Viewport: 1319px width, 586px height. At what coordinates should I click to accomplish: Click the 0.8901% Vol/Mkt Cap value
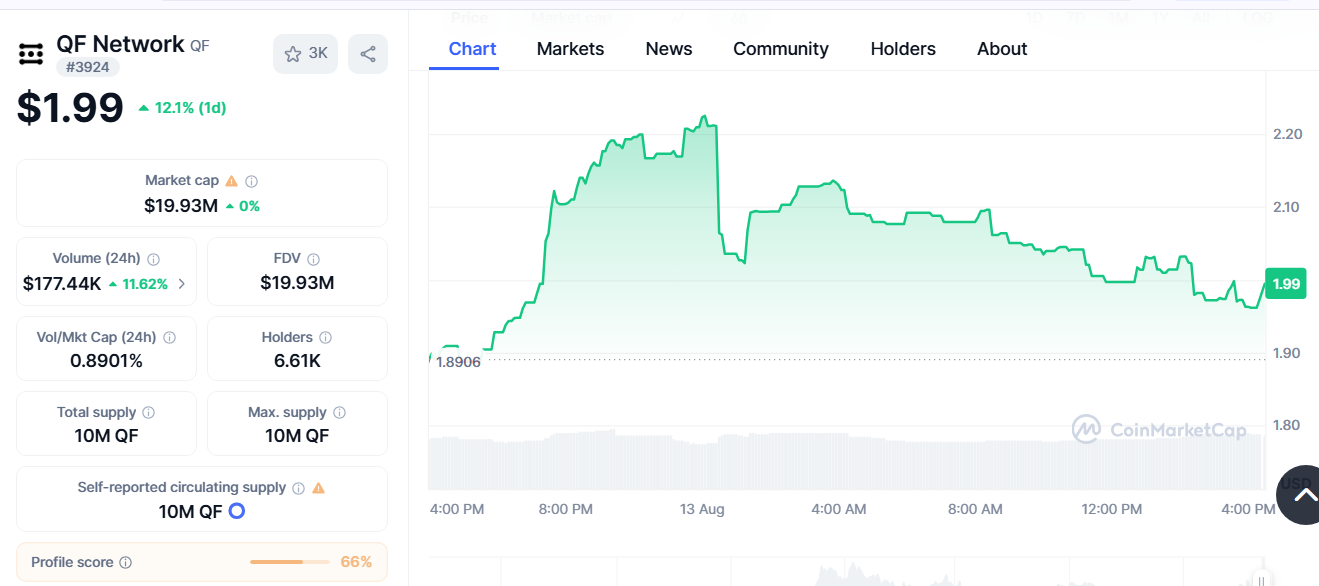(x=106, y=361)
